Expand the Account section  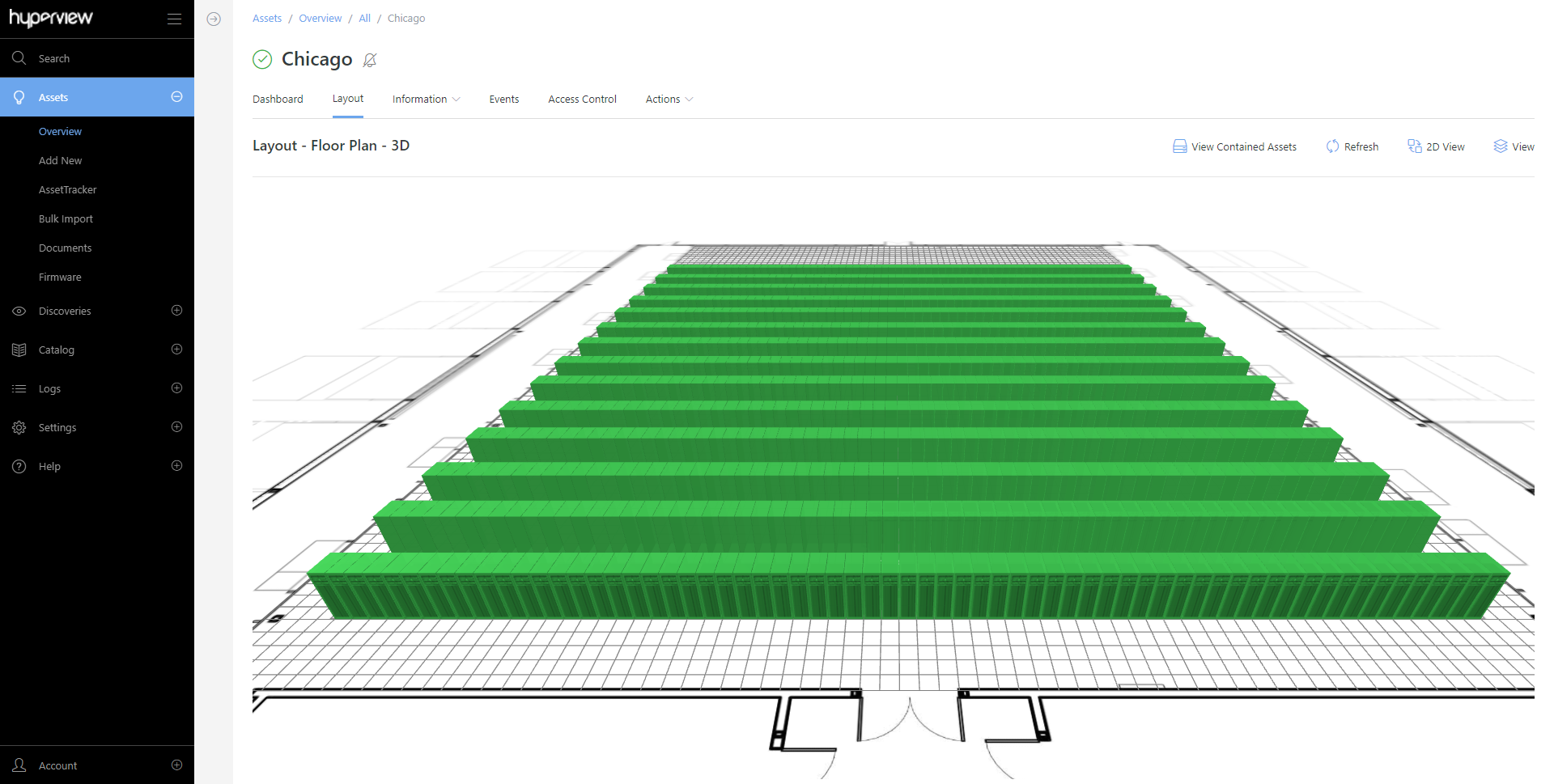click(176, 765)
